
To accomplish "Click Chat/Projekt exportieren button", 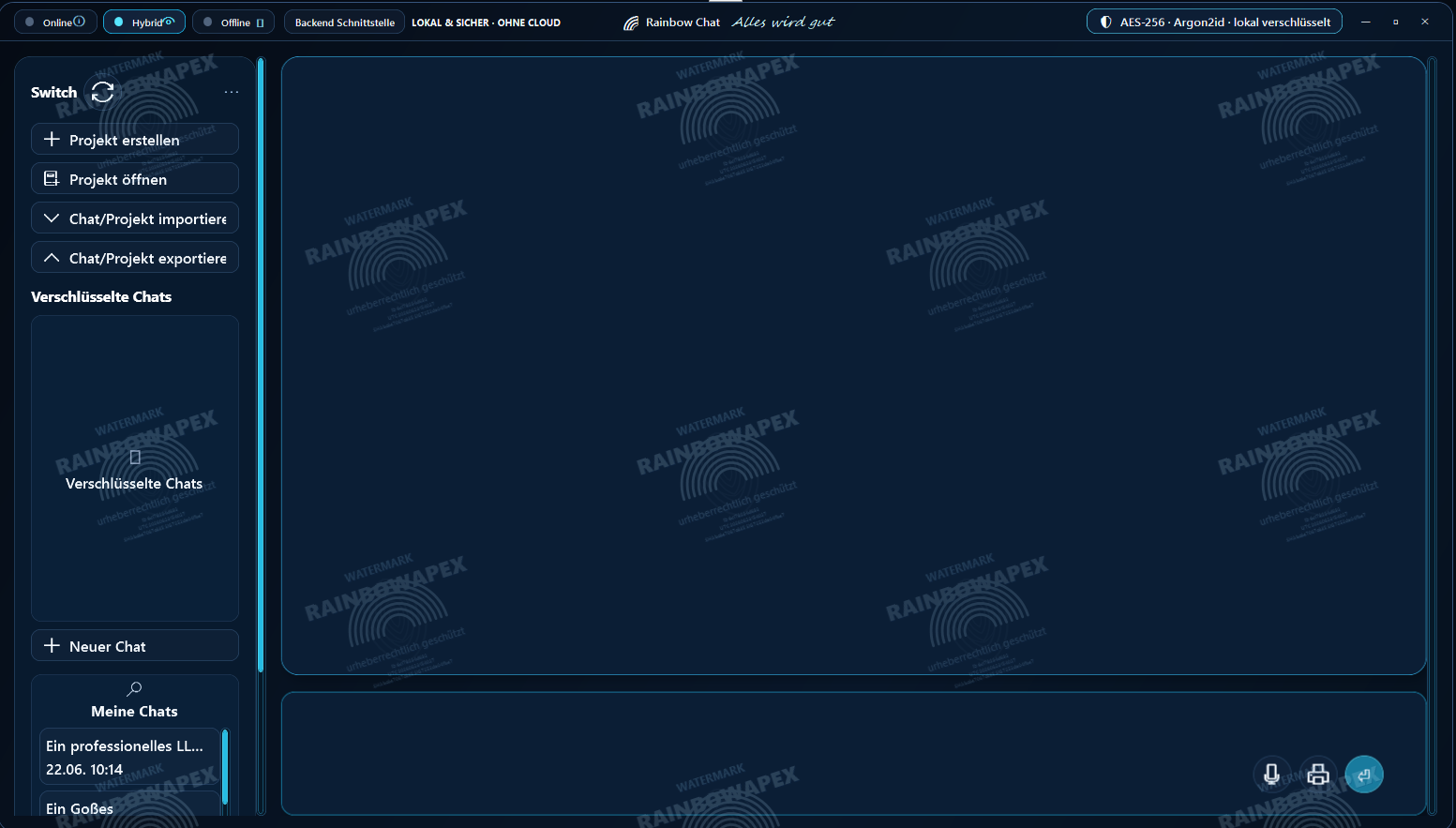I will coord(135,257).
